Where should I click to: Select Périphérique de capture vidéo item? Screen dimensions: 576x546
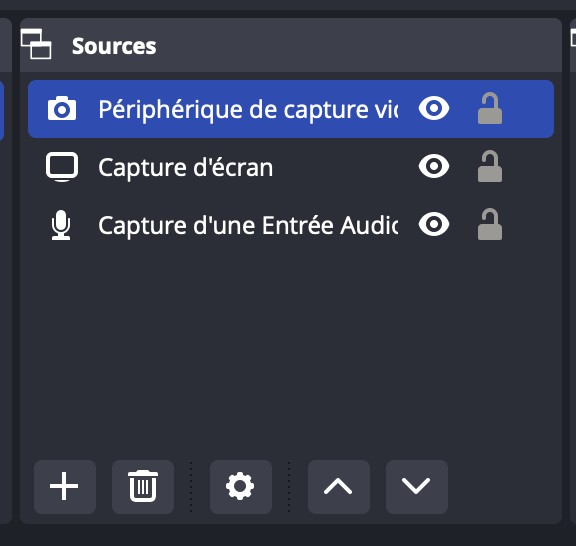[x=291, y=109]
